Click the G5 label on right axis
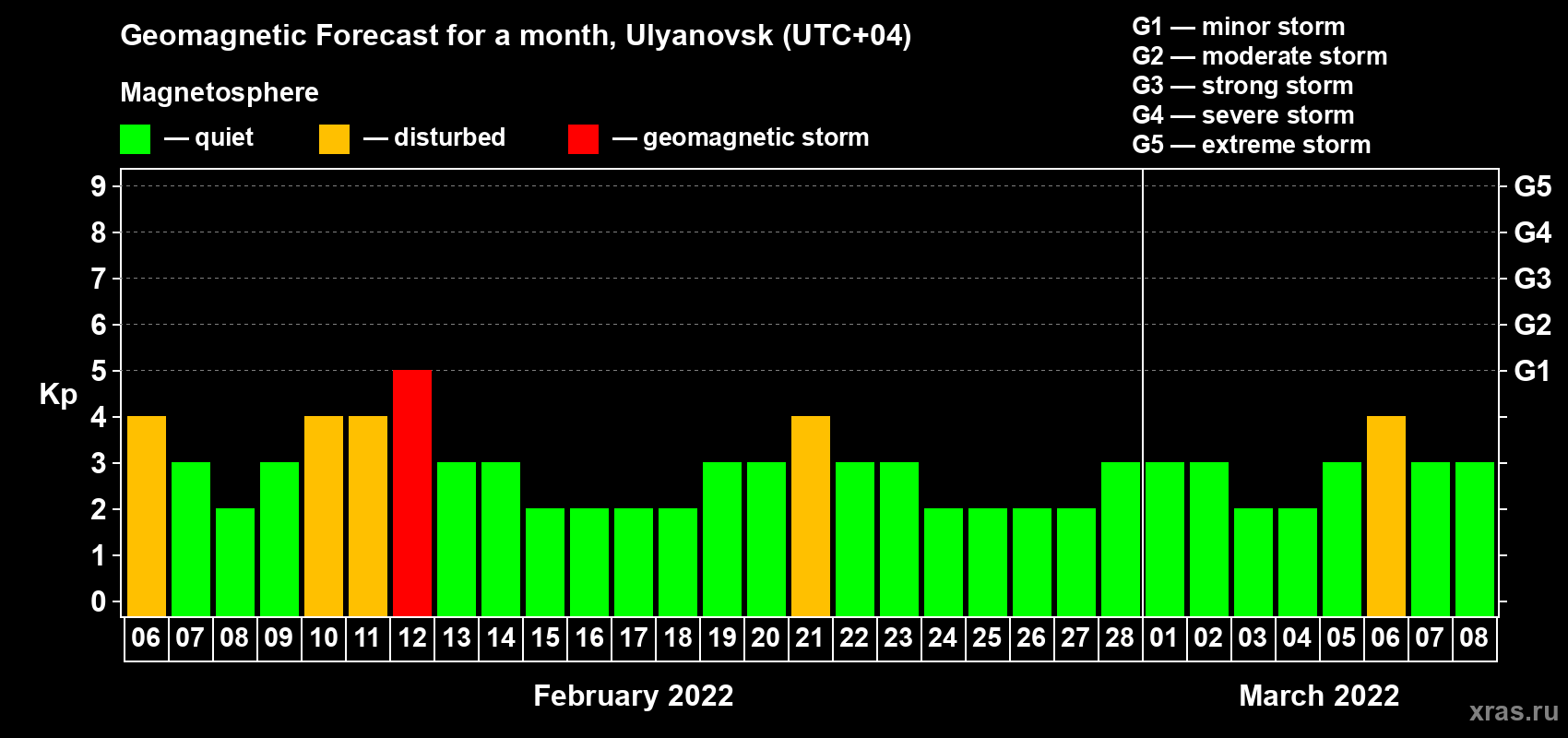 tap(1533, 186)
